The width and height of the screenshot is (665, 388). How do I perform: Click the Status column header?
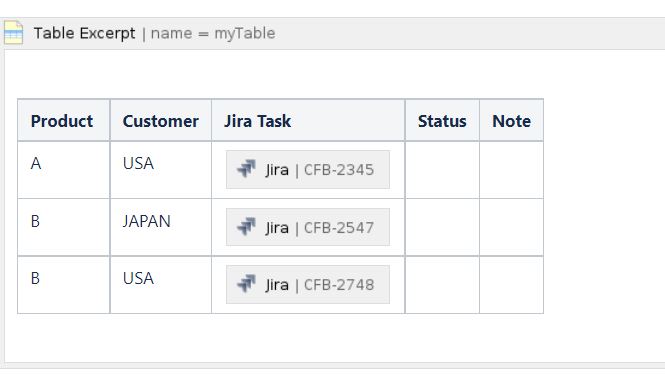tap(442, 120)
